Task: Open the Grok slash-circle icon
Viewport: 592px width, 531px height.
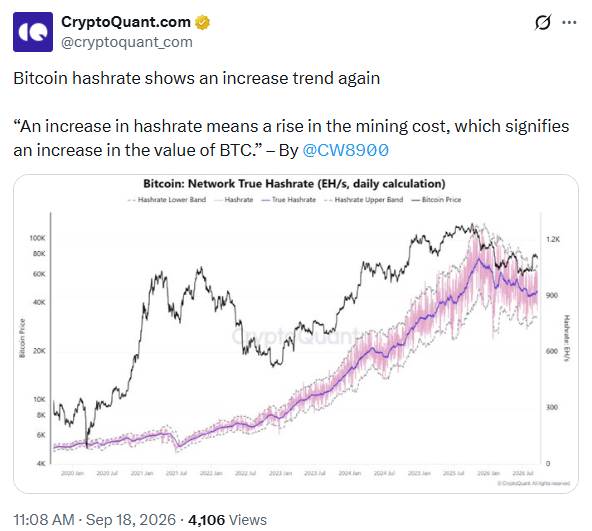Action: point(543,22)
